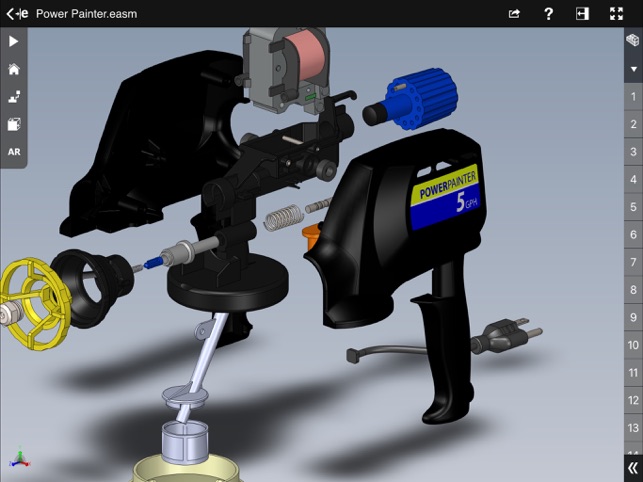Open the share menu icon
Screen dimensions: 643x482
pos(514,14)
